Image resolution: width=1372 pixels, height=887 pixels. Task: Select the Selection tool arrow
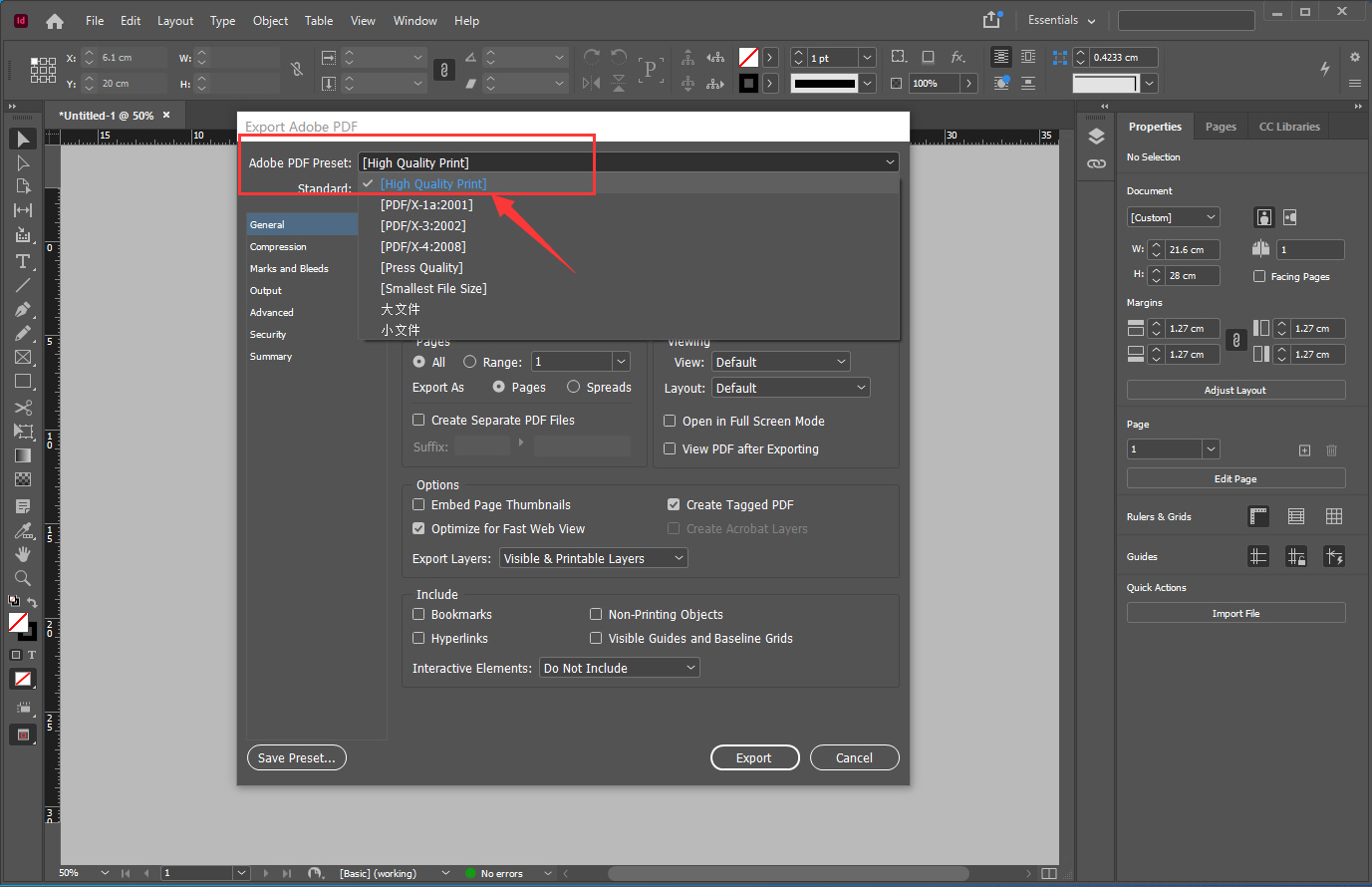coord(23,139)
